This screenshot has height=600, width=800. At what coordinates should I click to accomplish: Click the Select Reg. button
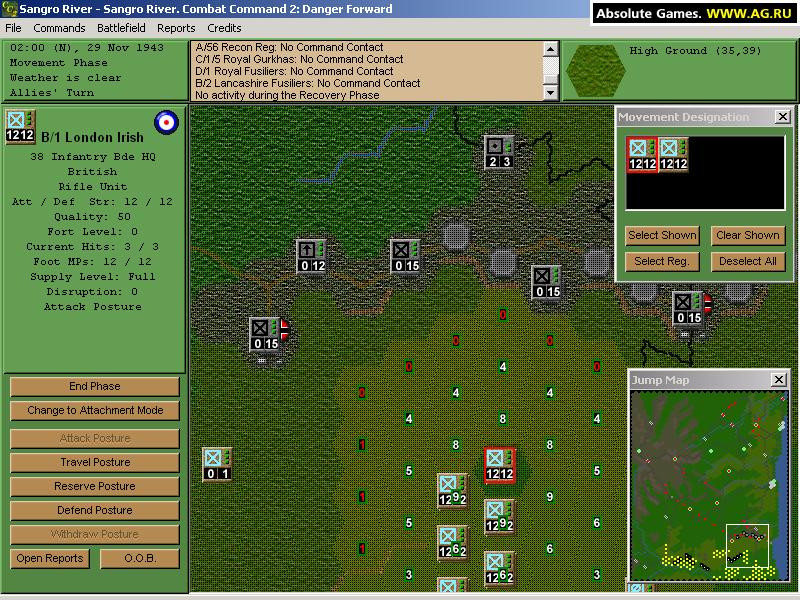click(x=662, y=261)
